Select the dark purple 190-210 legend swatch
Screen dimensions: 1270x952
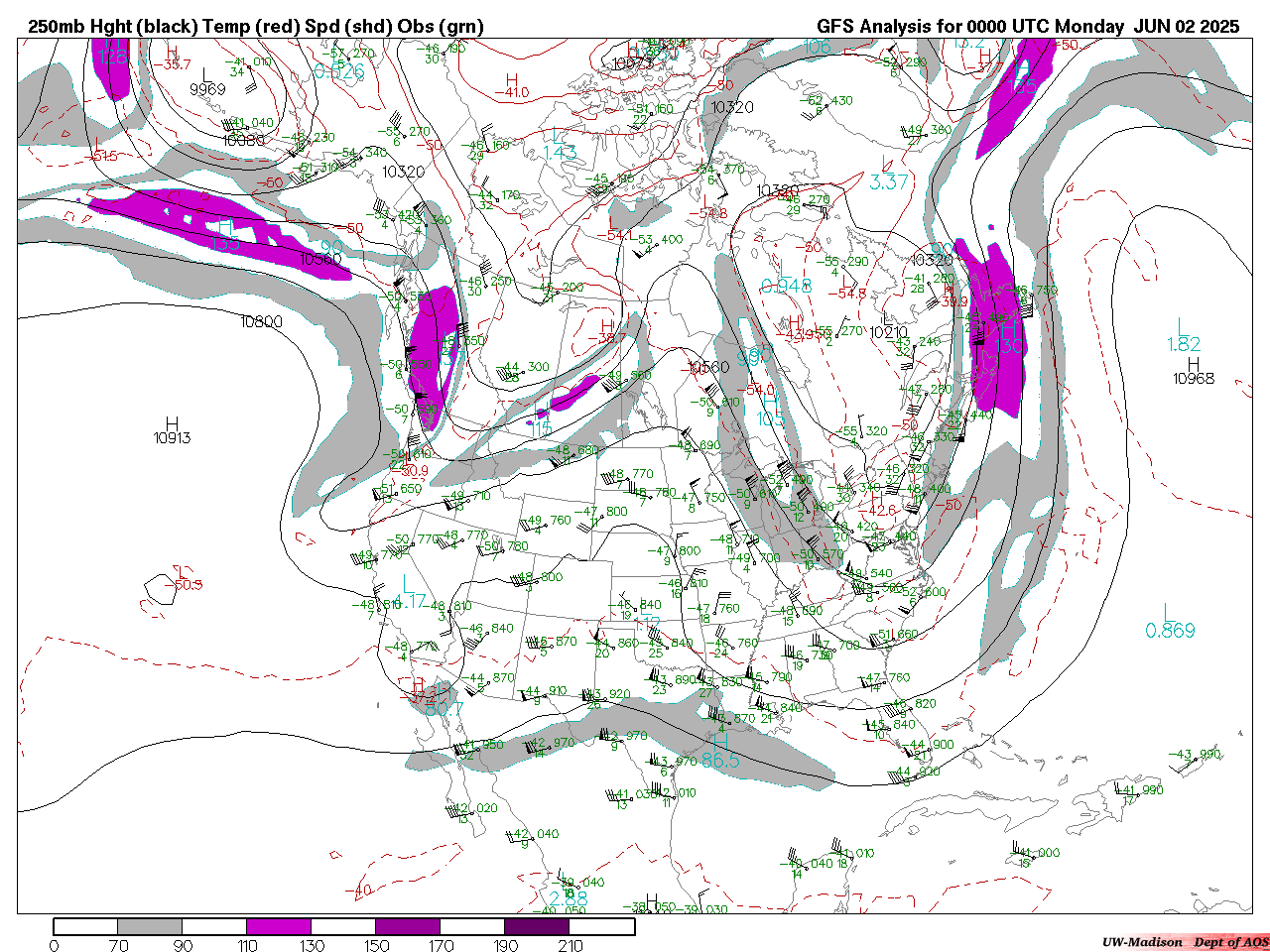(537, 927)
